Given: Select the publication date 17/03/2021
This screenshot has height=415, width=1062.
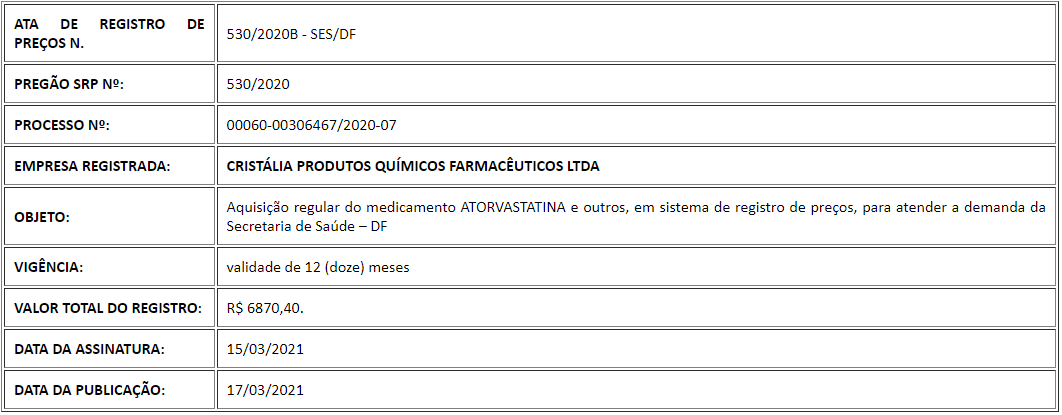Looking at the screenshot, I should click(x=265, y=391).
